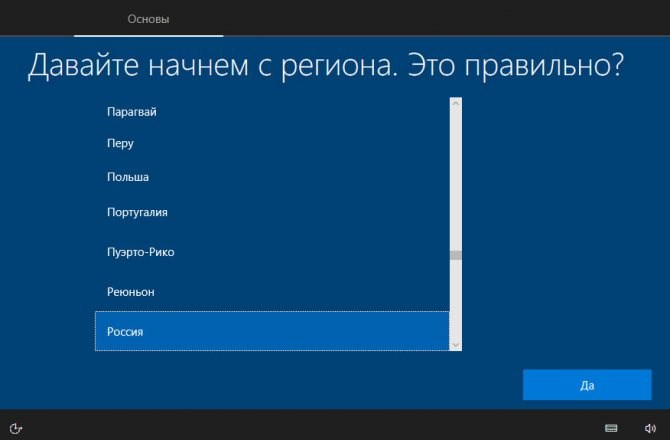The height and width of the screenshot is (440, 670).
Task: Open the on-screen keyboard icon
Action: coord(611,428)
